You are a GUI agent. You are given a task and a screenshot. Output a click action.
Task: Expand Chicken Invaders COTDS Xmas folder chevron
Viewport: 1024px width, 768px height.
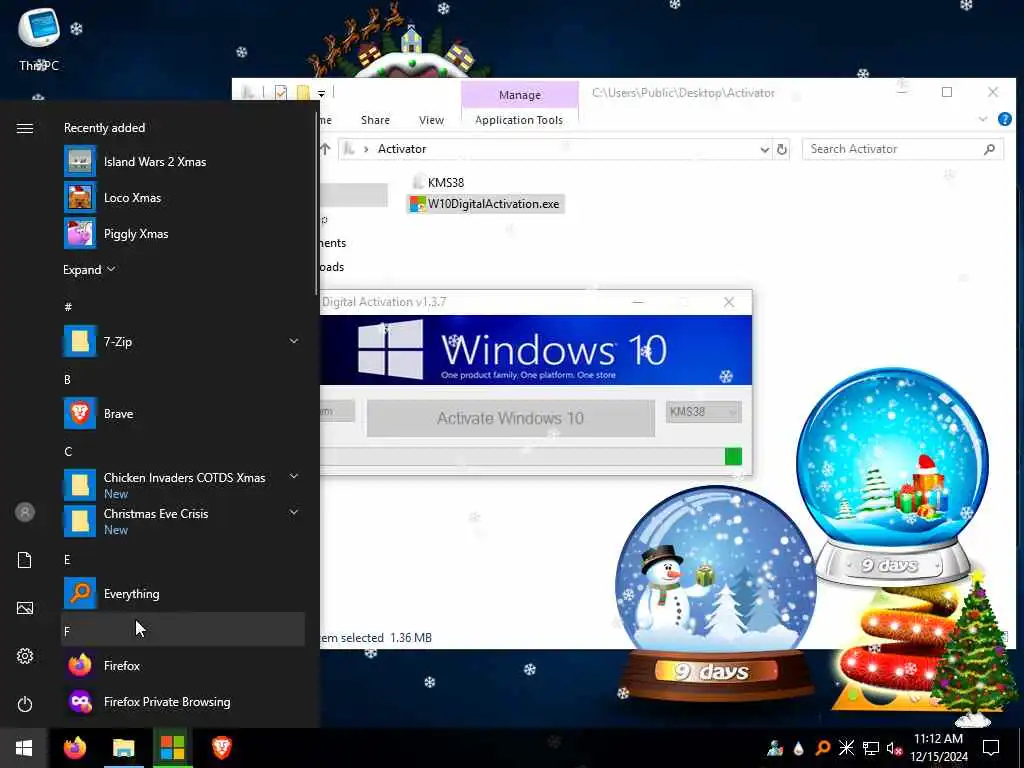click(x=294, y=477)
